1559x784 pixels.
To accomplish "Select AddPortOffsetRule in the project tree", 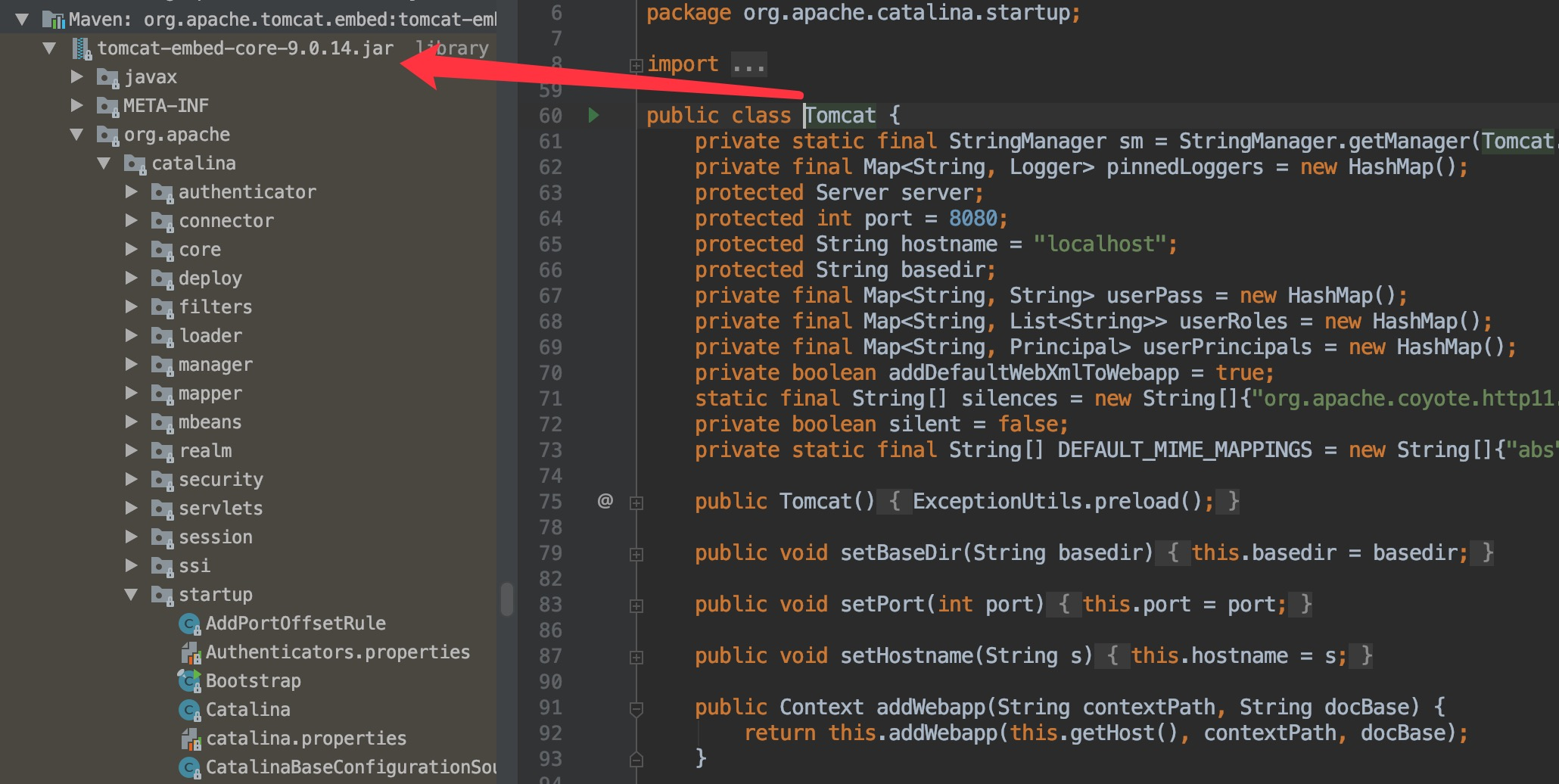I will click(296, 624).
